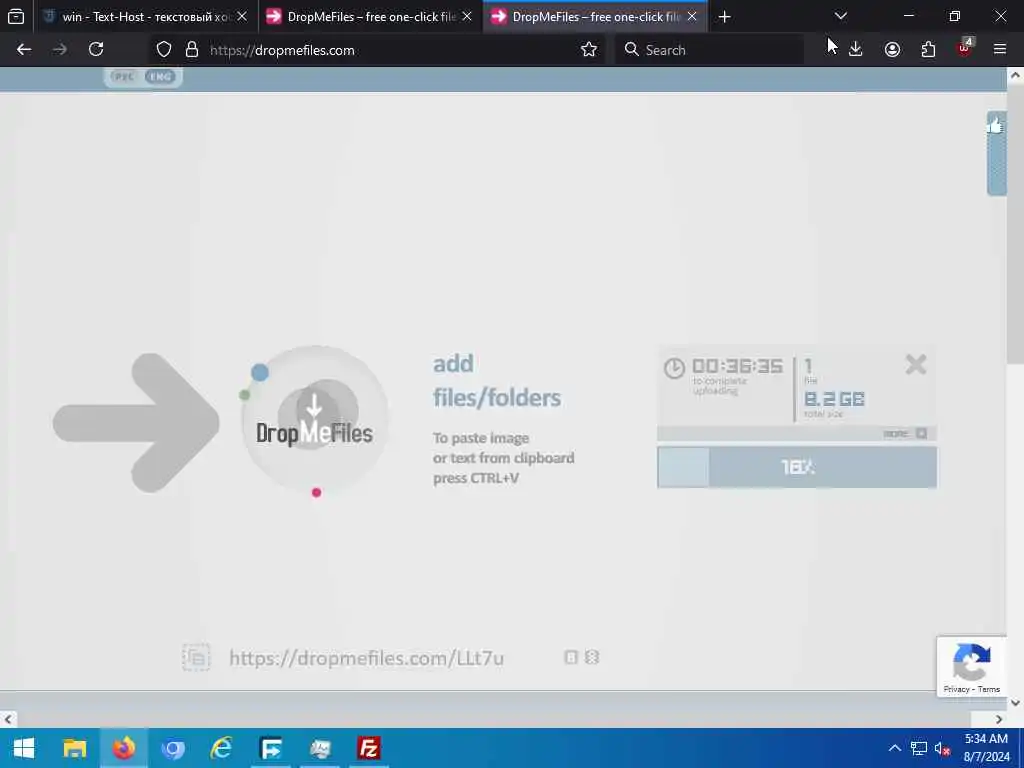Click the muted volume tray icon
Screen dimensions: 1024x768
(x=941, y=748)
